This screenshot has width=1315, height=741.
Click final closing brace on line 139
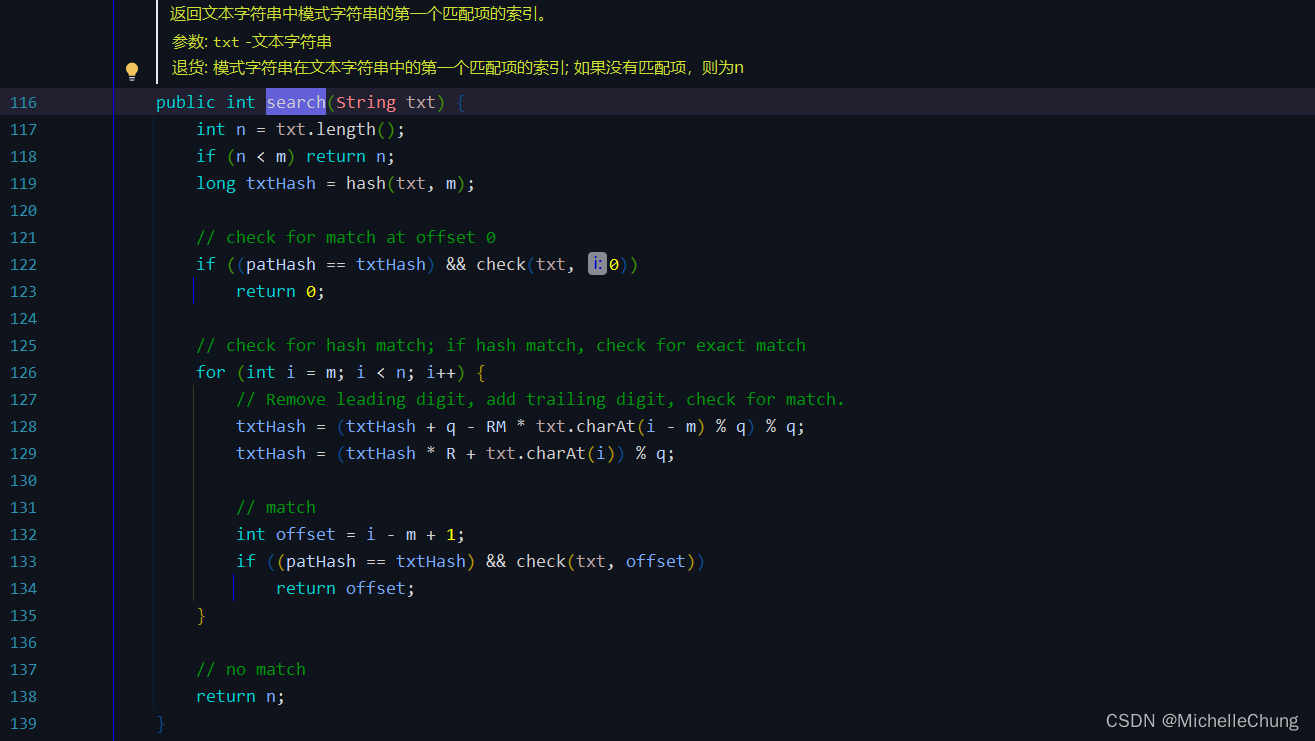(x=161, y=723)
